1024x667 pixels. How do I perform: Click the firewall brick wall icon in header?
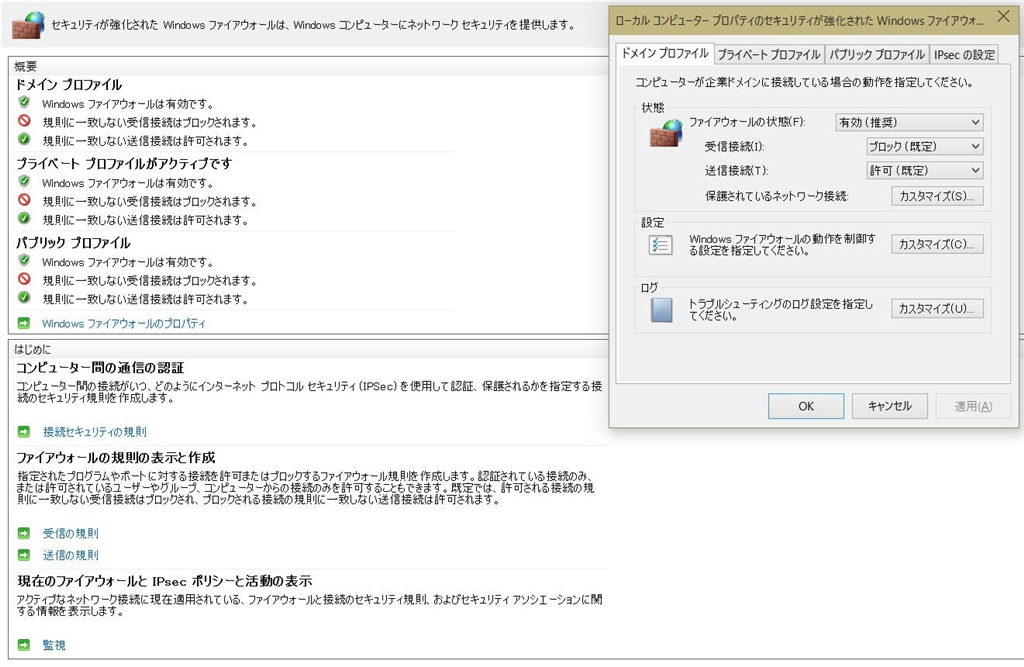click(x=28, y=25)
